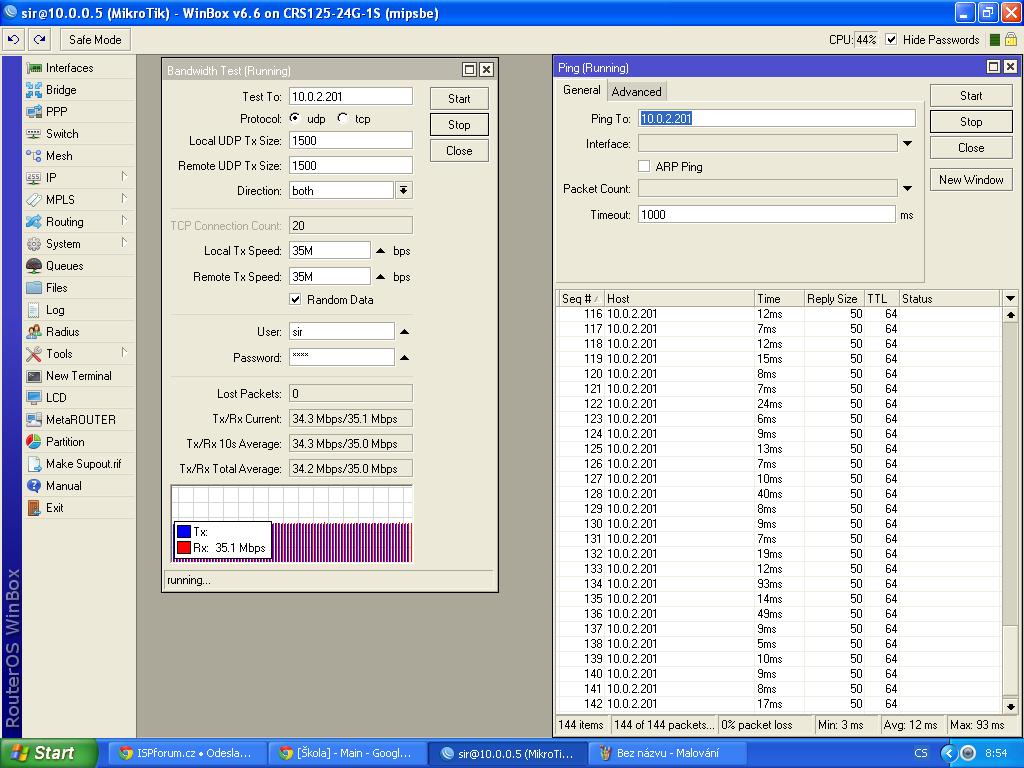Toggle the Random Data checkbox
This screenshot has width=1024, height=768.
295,300
